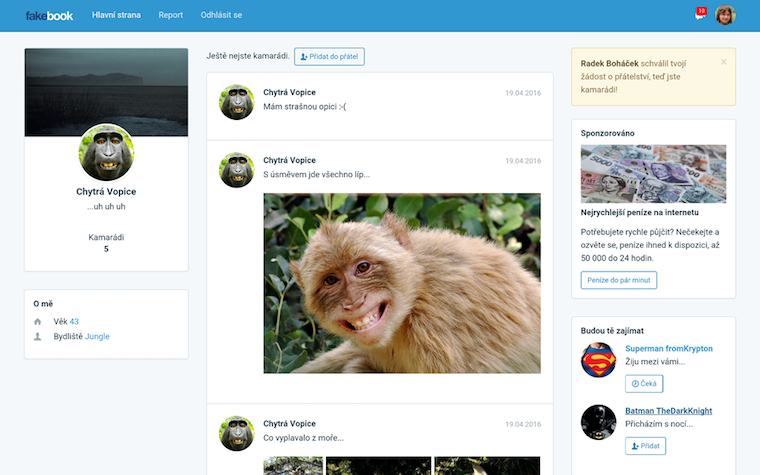This screenshot has height=475, width=760.
Task: Open the Superman fromKrypton profile link
Action: [668, 348]
